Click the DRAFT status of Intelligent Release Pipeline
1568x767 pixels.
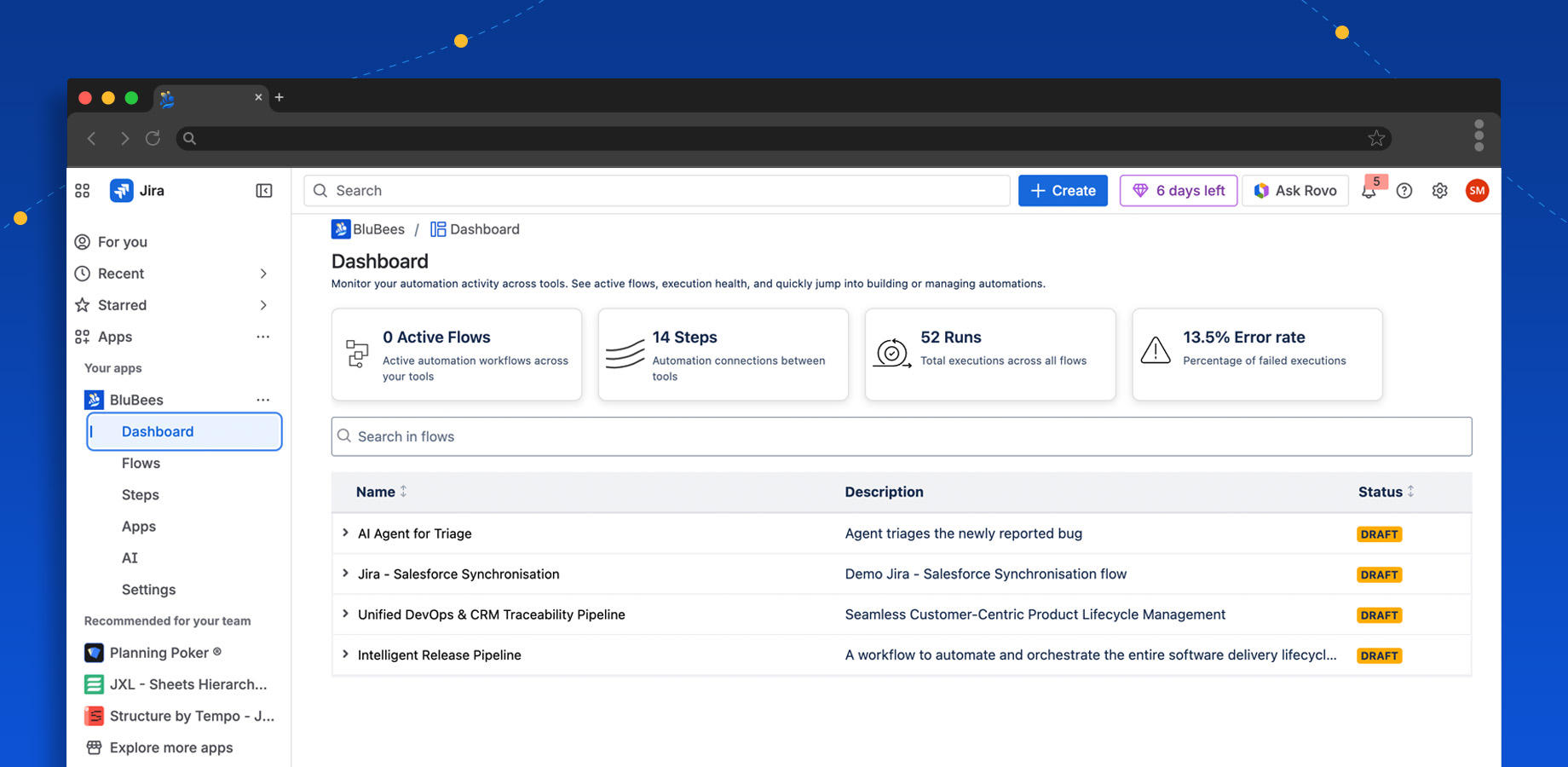[1380, 655]
